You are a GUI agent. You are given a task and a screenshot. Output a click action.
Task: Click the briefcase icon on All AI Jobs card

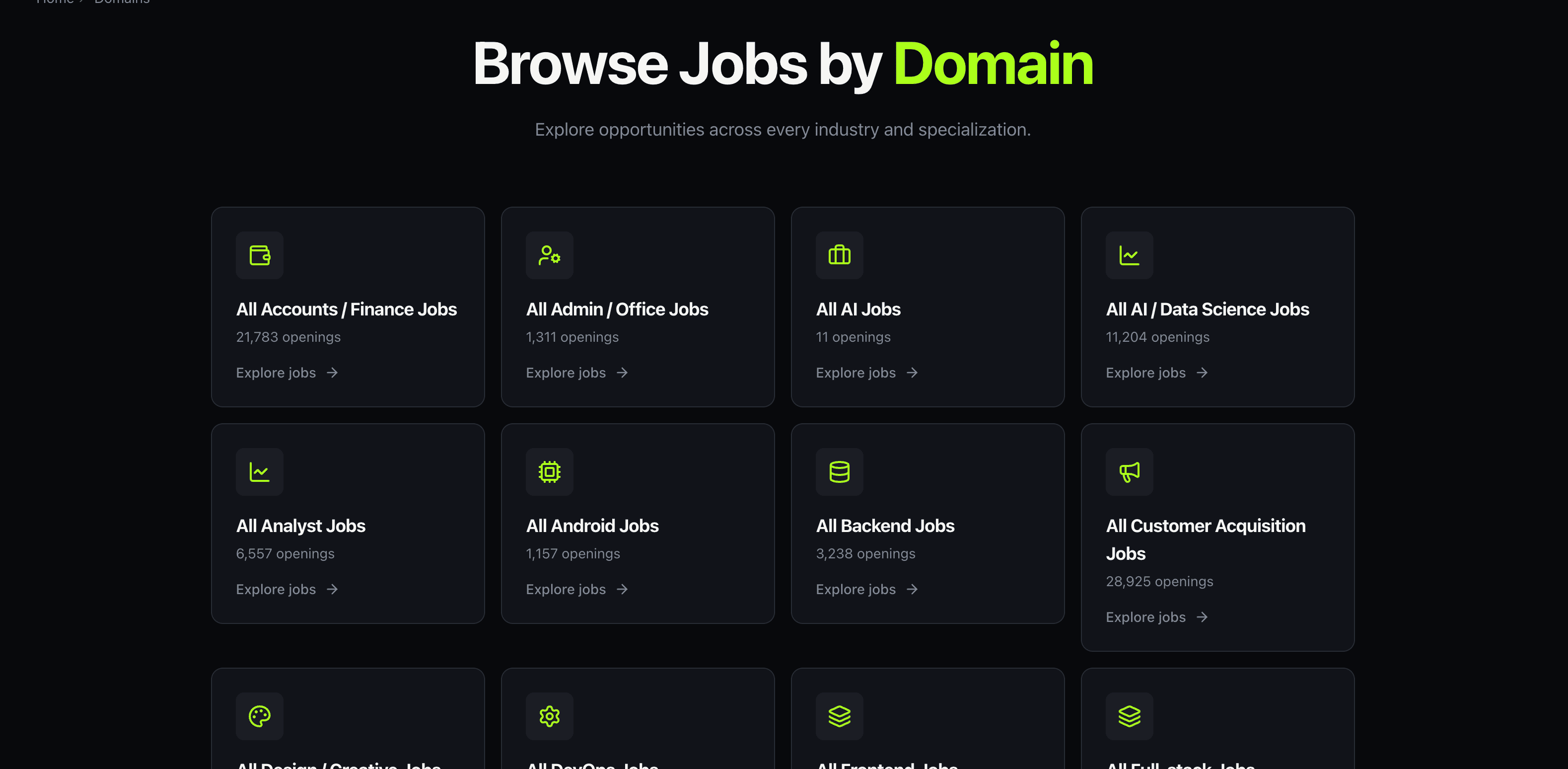point(840,255)
